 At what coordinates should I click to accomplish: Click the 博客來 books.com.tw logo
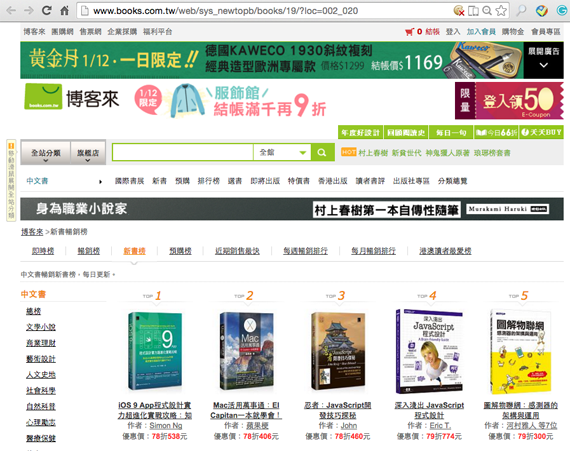pyautogui.click(x=72, y=97)
